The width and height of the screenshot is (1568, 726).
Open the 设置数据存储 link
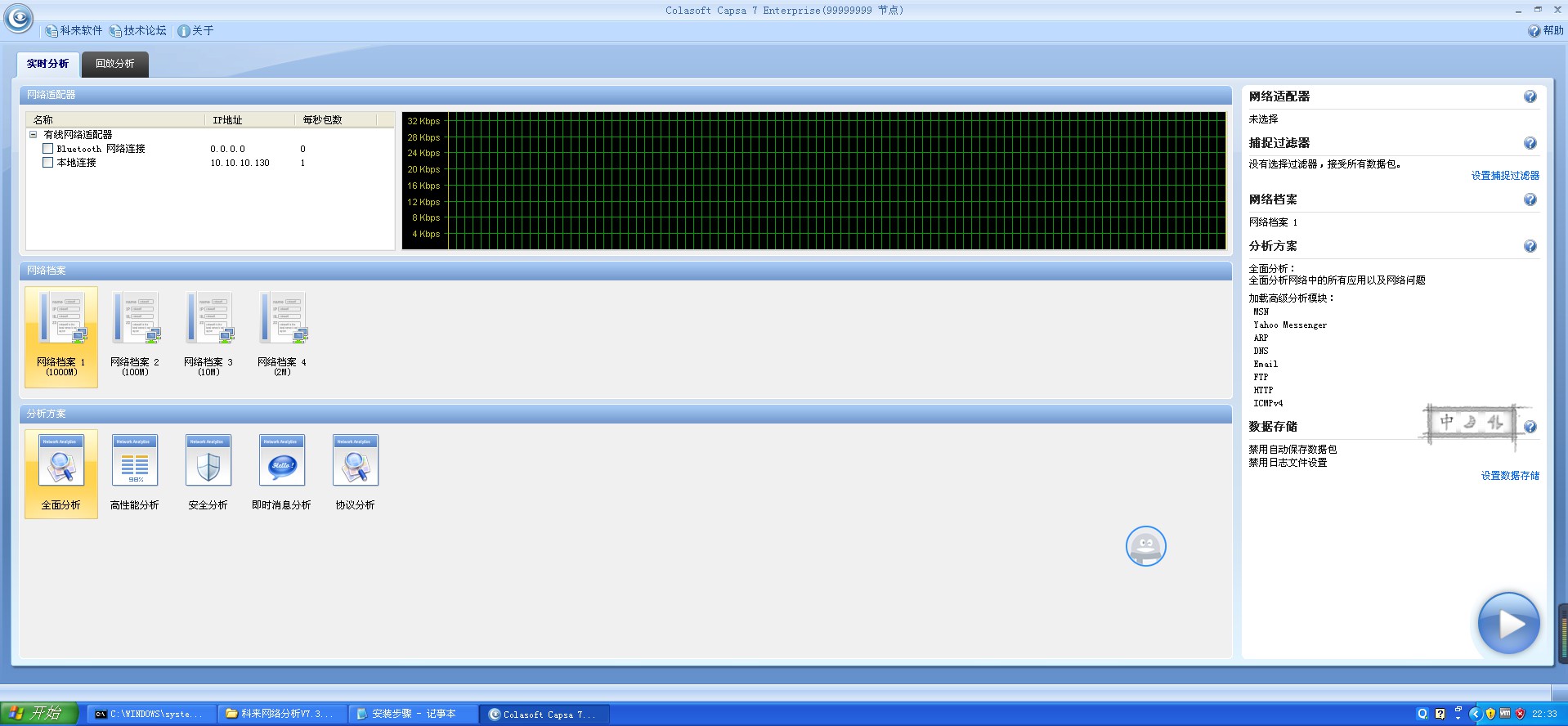coord(1510,476)
